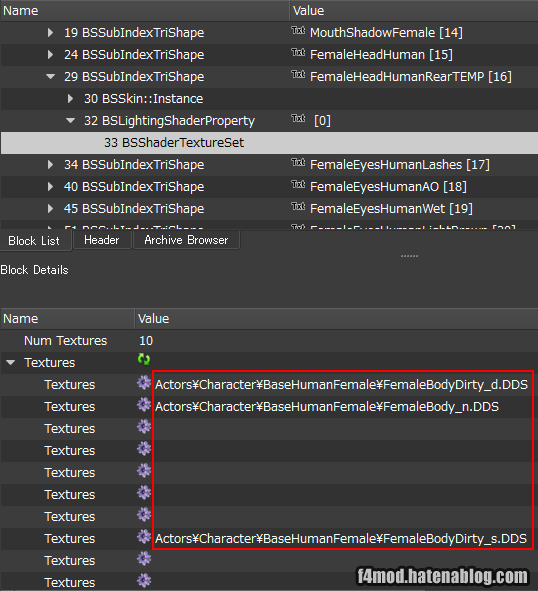The image size is (538, 591).
Task: Collapse the Textures array in Block Details
Action: 11,363
